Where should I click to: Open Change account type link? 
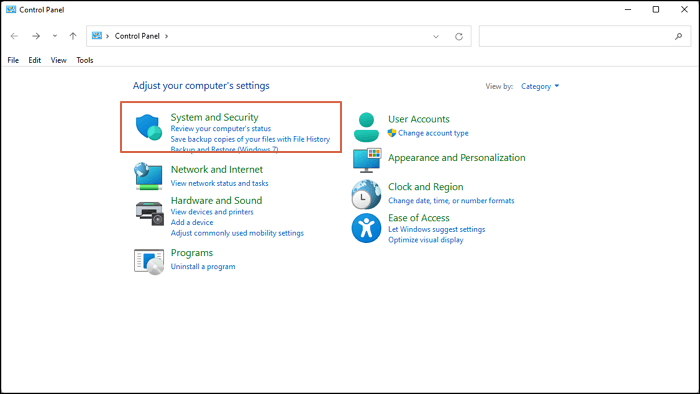click(x=433, y=133)
